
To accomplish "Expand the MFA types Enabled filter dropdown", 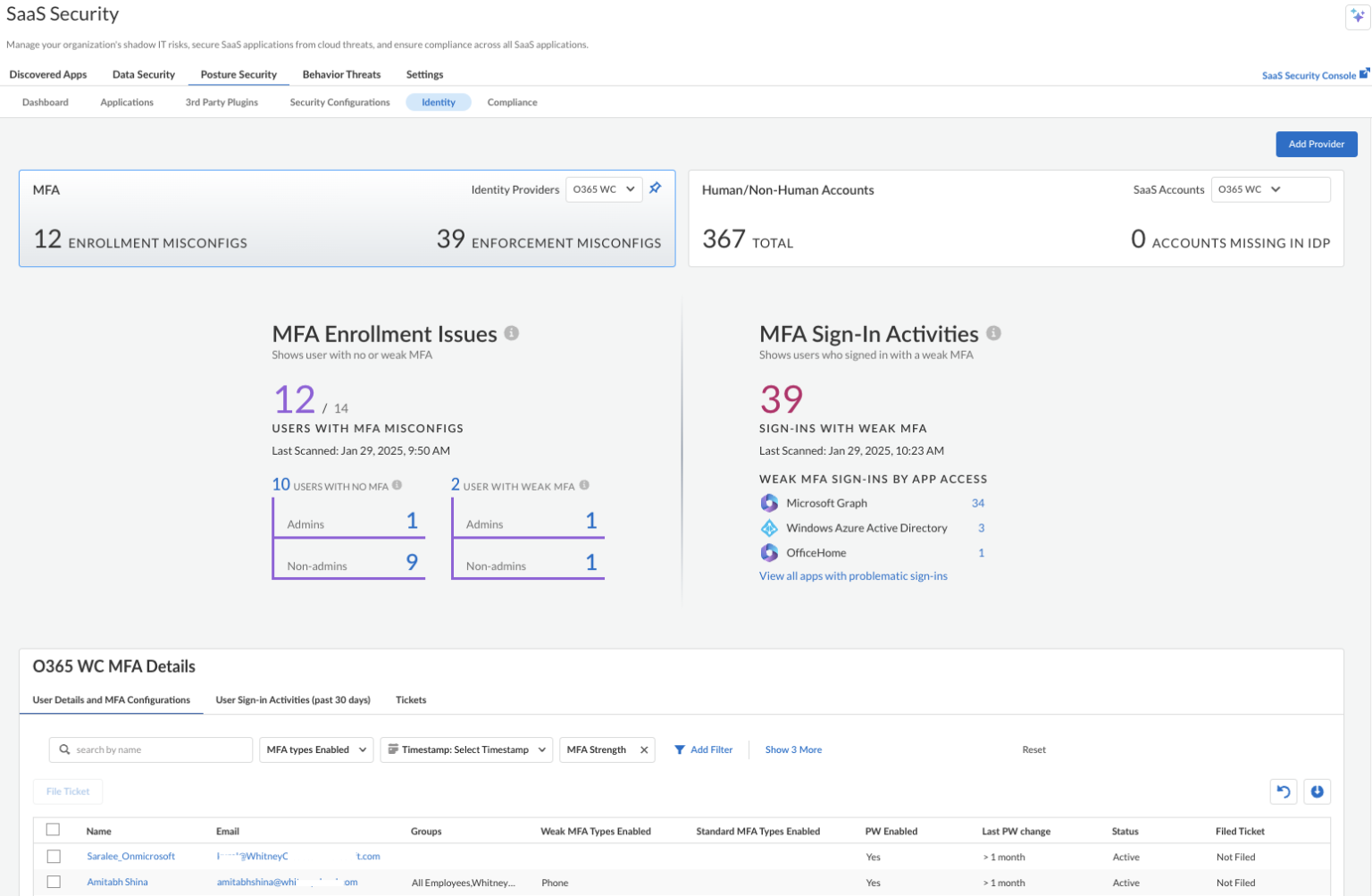I will 315,749.
